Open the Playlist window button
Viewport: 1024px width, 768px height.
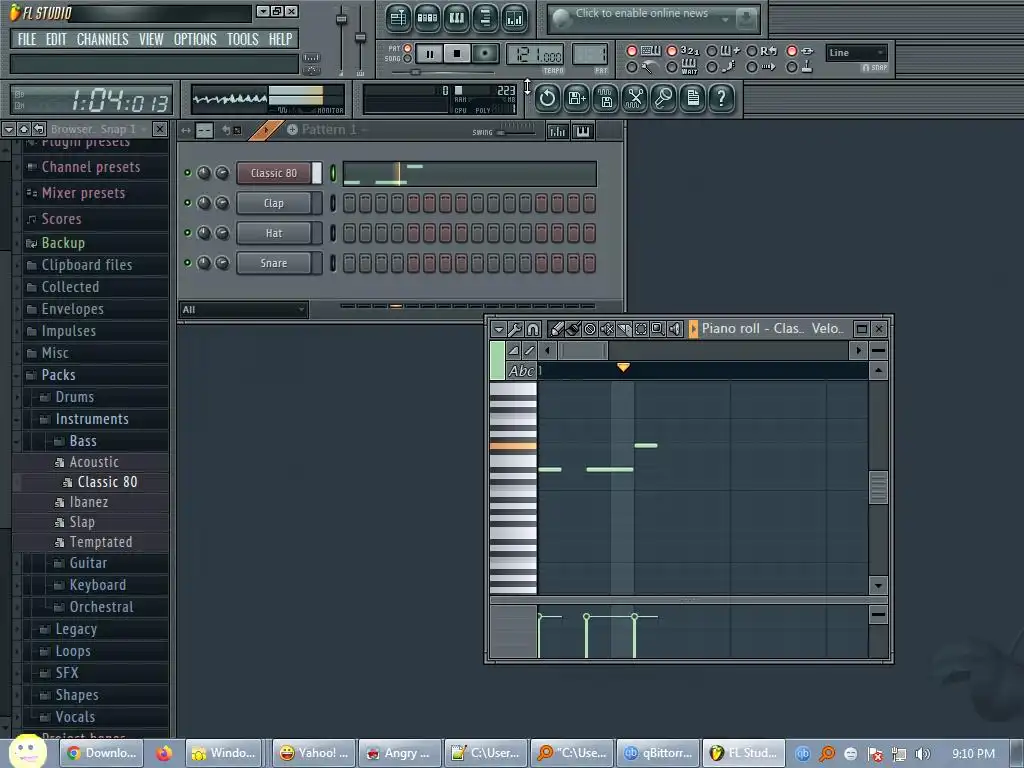[x=398, y=18]
